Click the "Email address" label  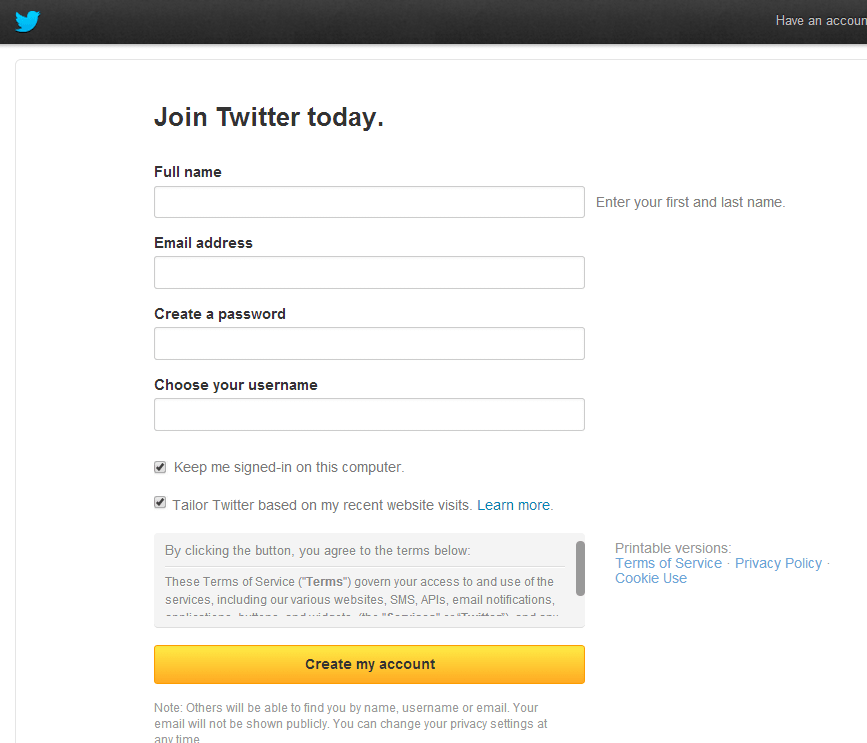[x=202, y=242]
